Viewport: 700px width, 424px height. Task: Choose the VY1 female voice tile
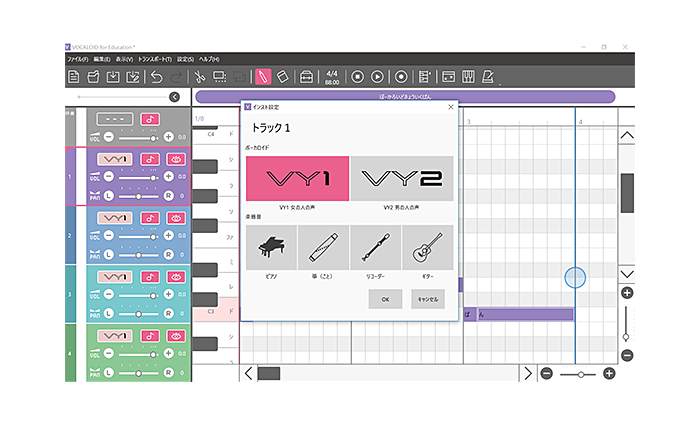[297, 179]
